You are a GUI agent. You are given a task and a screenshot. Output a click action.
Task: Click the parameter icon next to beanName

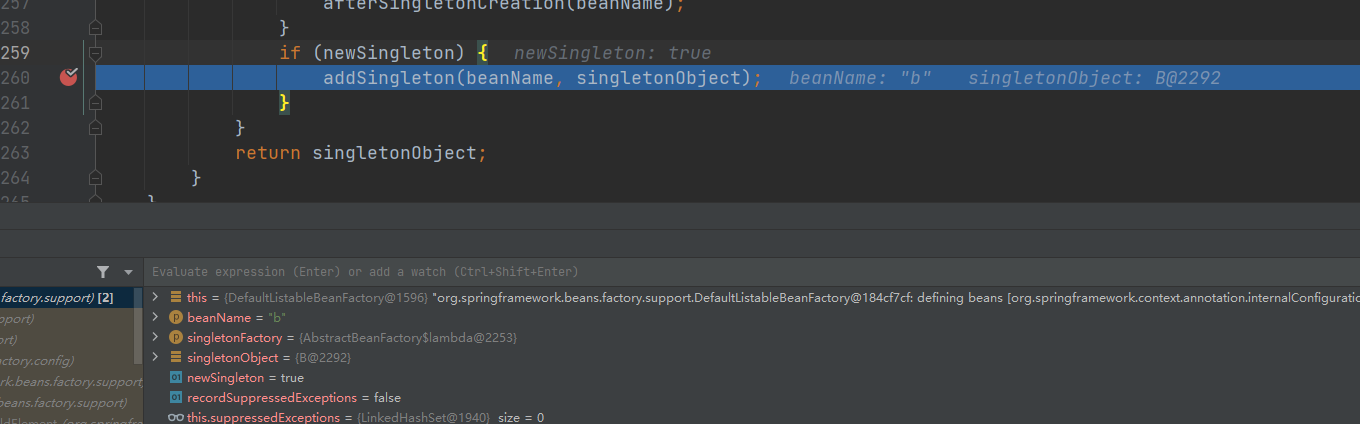point(176,318)
